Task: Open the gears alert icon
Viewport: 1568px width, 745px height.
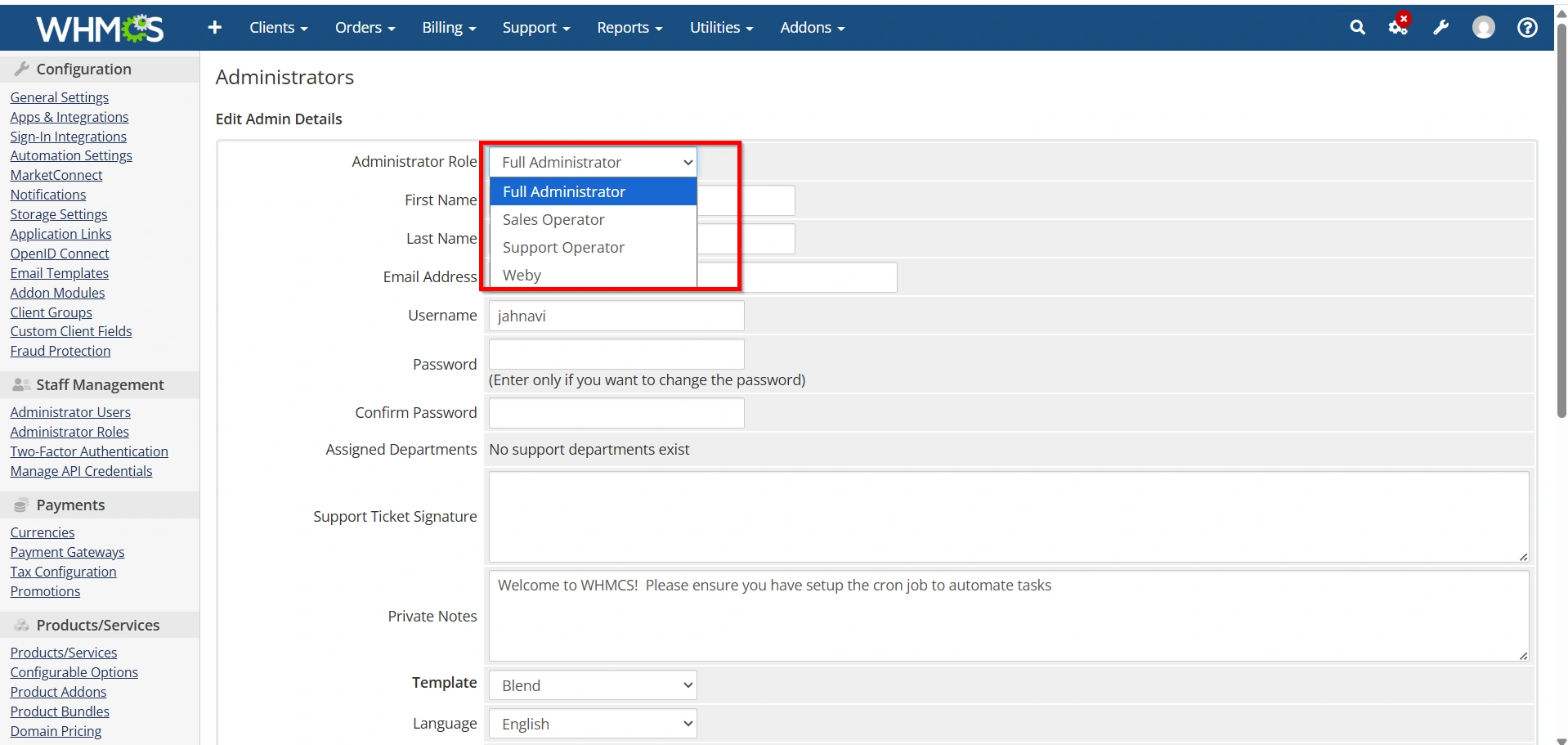Action: coord(1399,26)
